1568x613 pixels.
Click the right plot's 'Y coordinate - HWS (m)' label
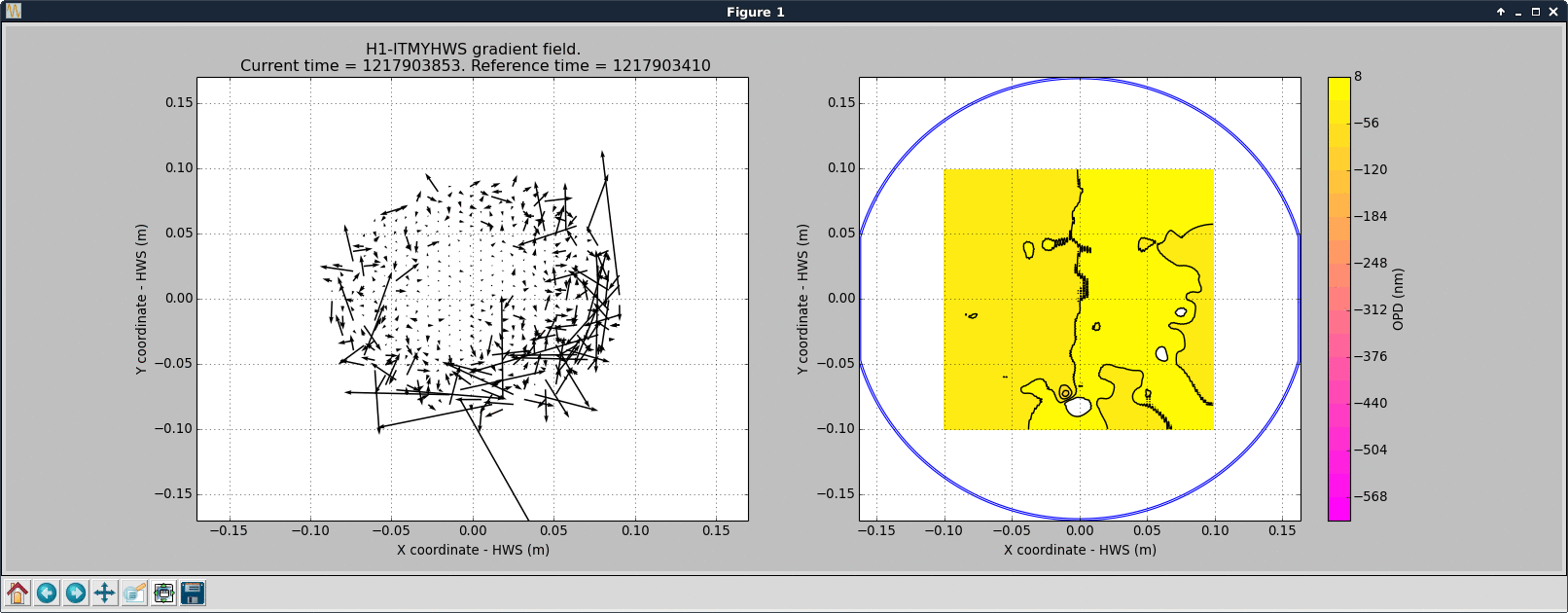802,299
